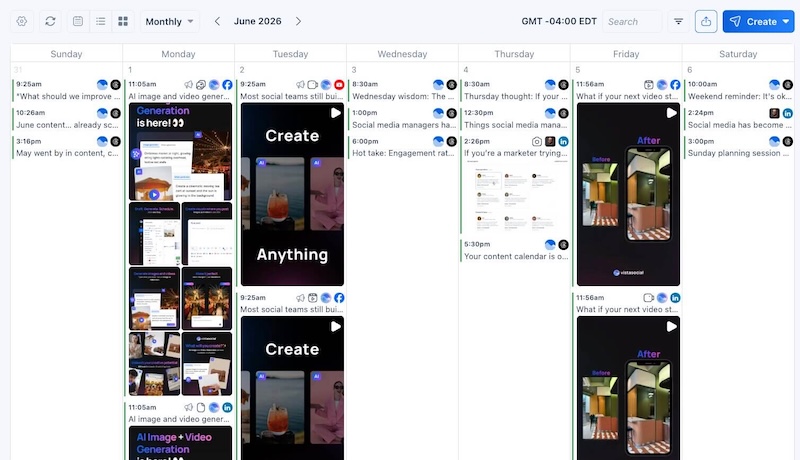Click play icon on Tuesday YouTube video
Image resolution: width=800 pixels, height=460 pixels.
pos(335,113)
